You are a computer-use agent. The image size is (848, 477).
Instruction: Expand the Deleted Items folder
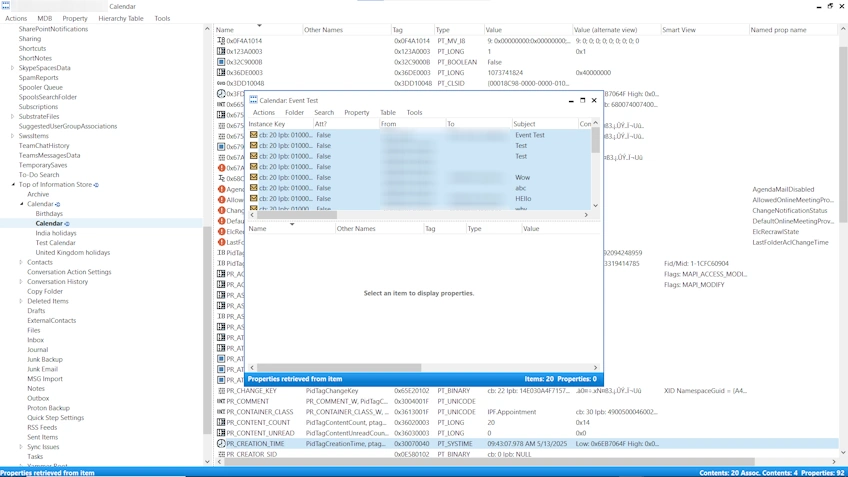(21, 301)
